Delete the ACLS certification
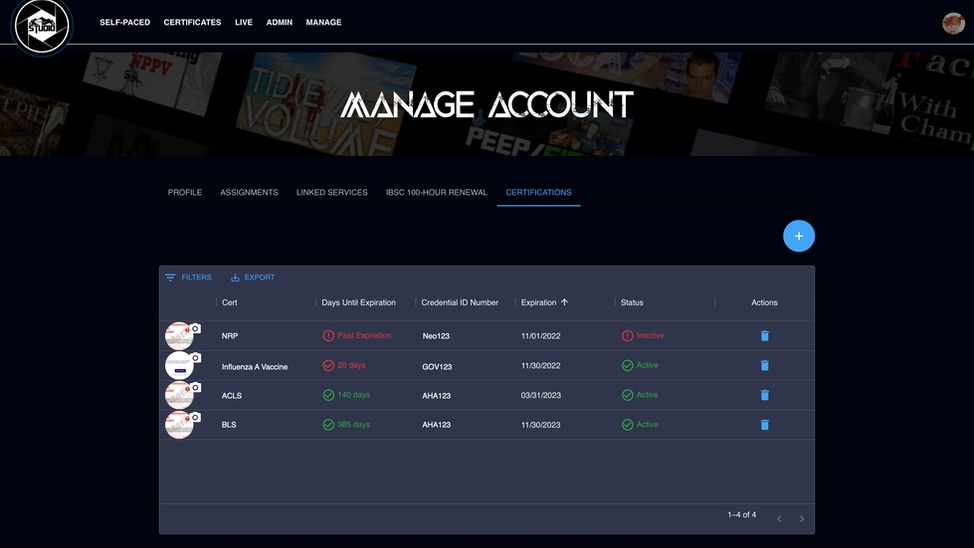 (765, 395)
